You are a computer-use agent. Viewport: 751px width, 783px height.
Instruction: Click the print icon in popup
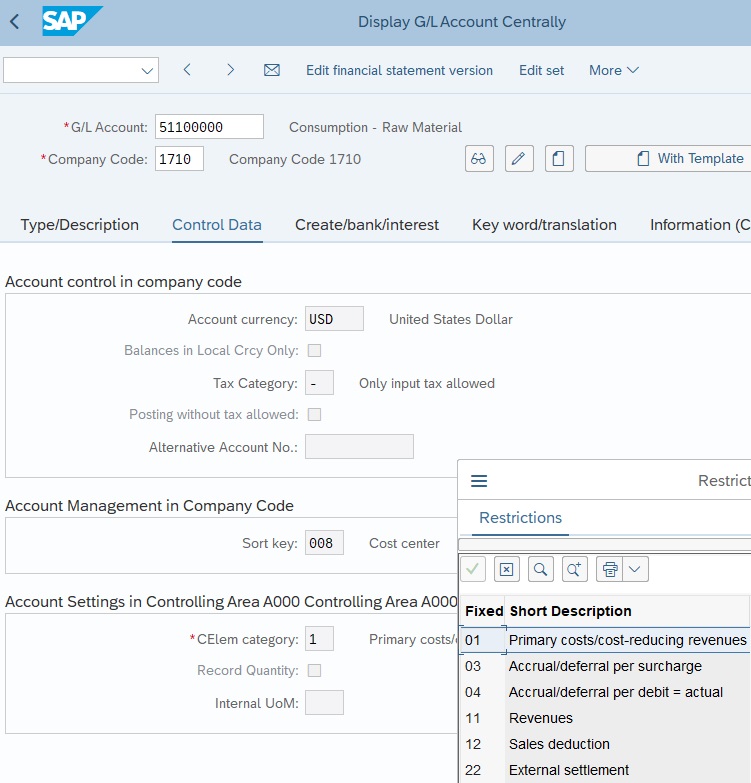coord(609,569)
